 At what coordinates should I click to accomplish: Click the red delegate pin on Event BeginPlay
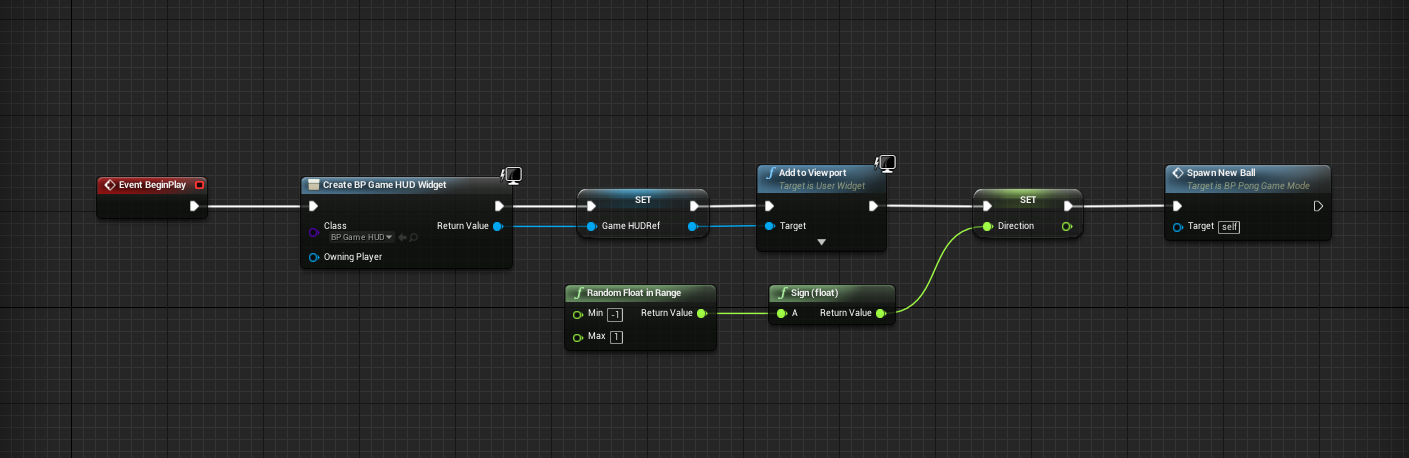pos(200,185)
